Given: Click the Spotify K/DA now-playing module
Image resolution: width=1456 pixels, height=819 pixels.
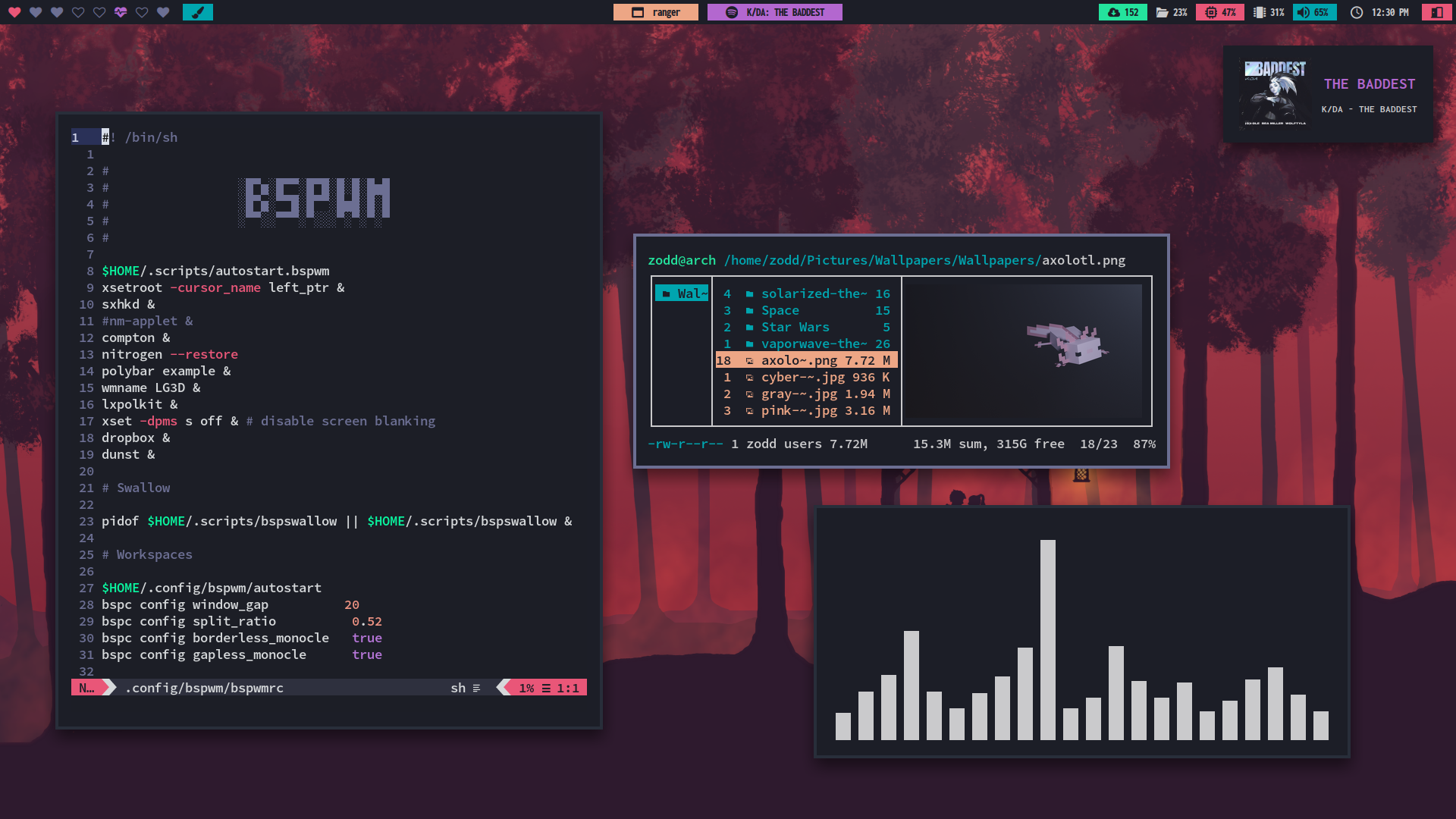Looking at the screenshot, I should tap(774, 12).
